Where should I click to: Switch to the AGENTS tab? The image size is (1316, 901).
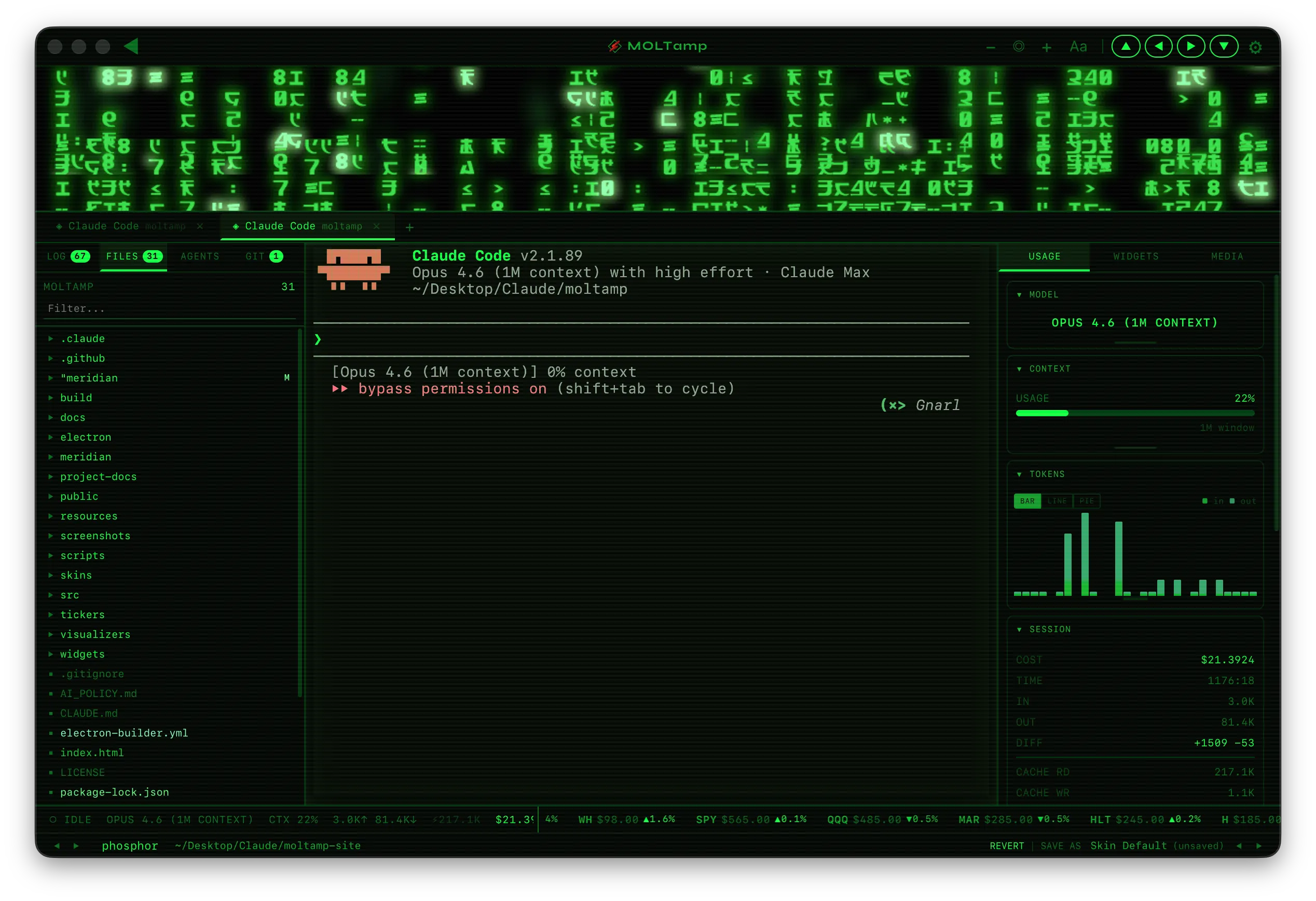coord(200,256)
